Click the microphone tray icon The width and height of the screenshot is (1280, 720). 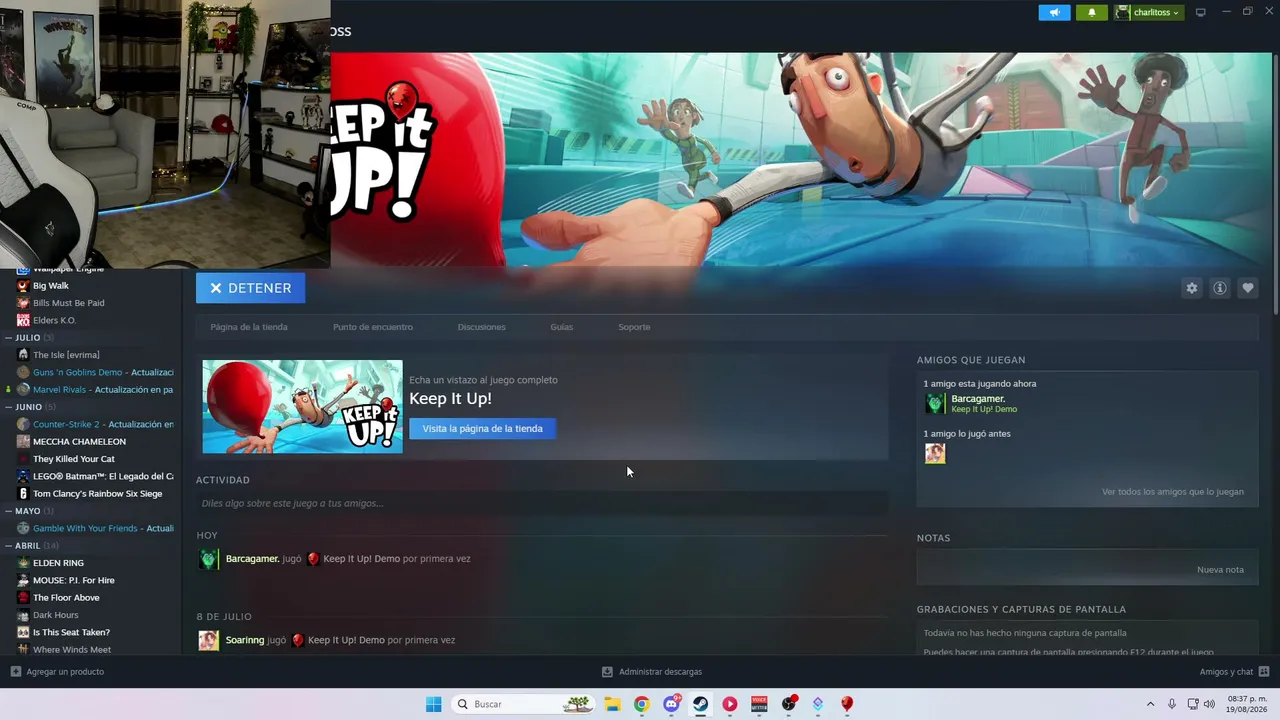[x=1172, y=704]
